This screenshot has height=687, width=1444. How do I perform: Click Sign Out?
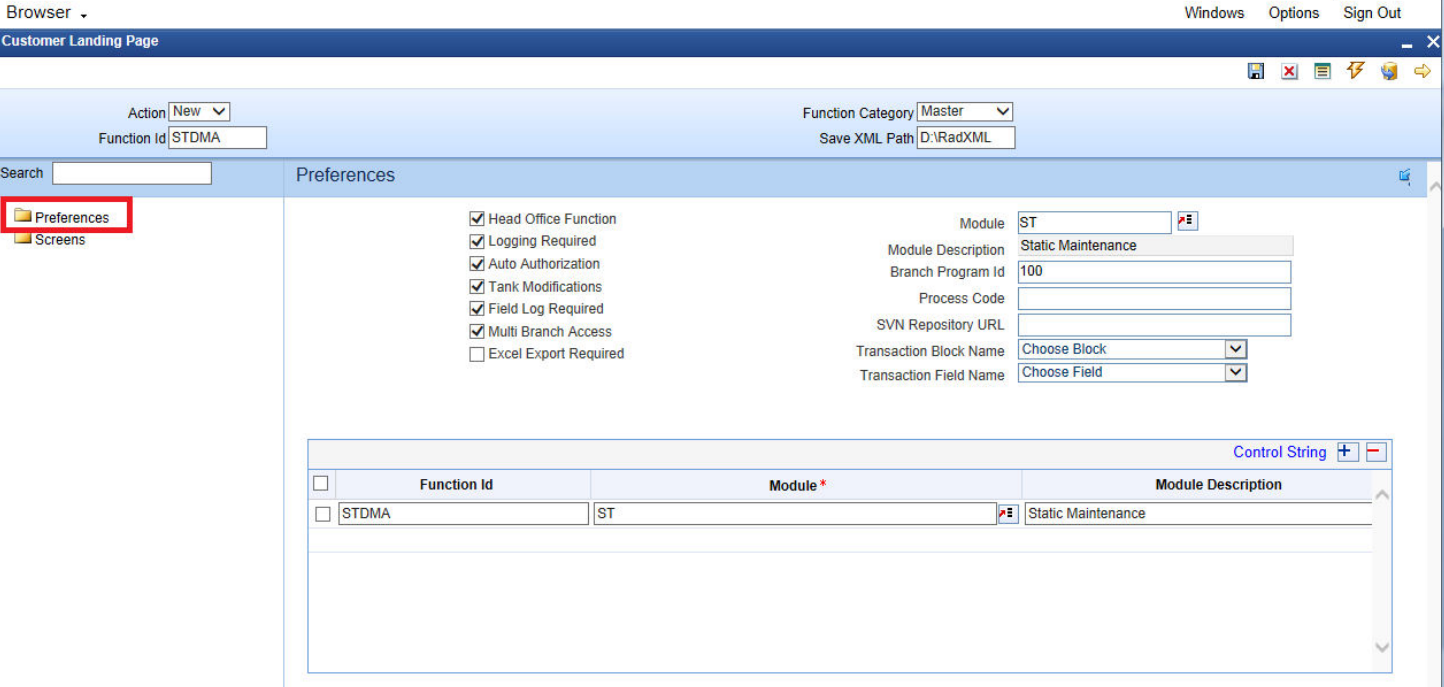(x=1372, y=13)
